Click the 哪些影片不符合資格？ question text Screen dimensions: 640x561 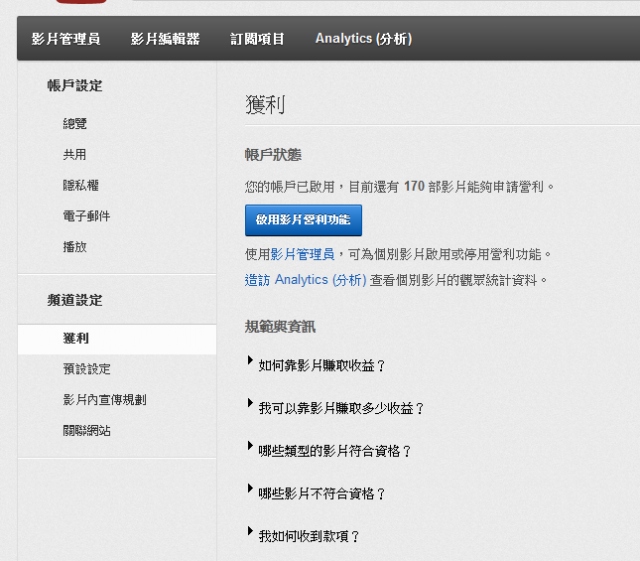322,494
